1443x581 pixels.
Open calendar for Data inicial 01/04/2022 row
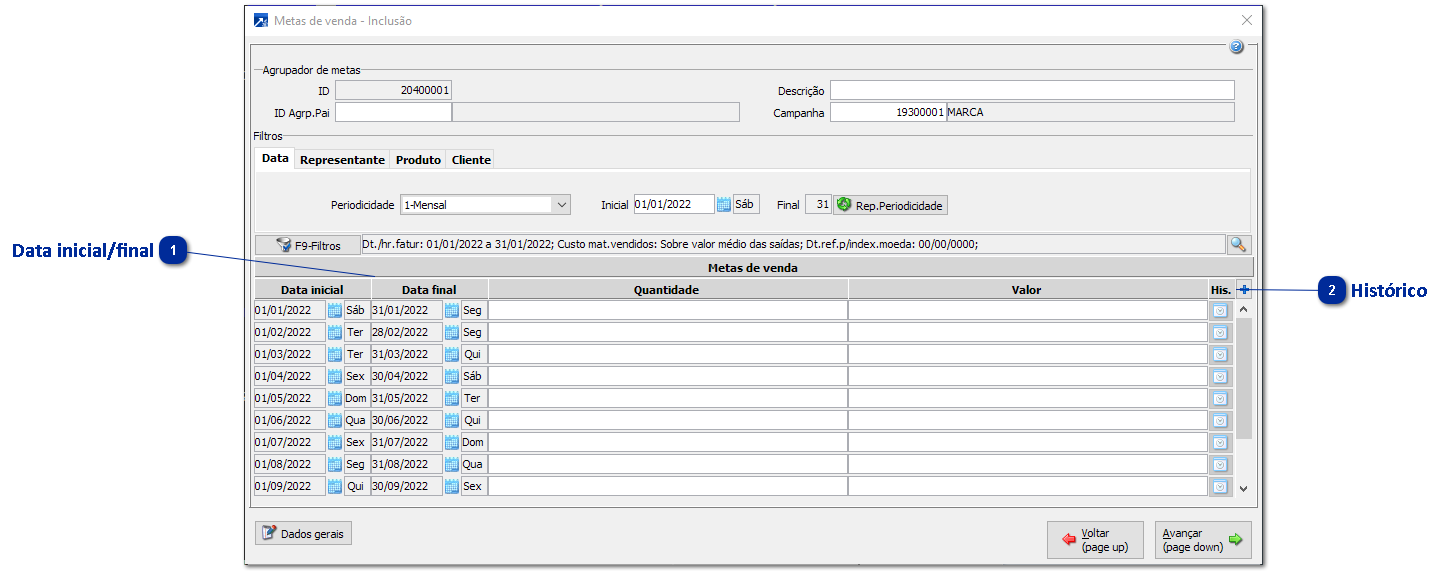point(335,377)
